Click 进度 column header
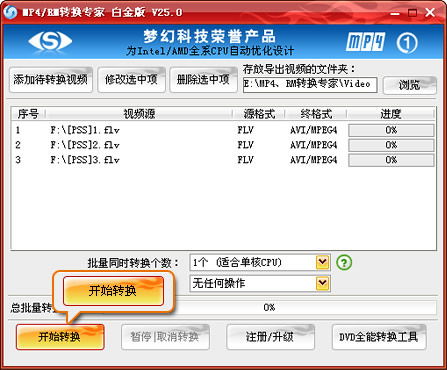The image size is (447, 370). click(x=391, y=114)
